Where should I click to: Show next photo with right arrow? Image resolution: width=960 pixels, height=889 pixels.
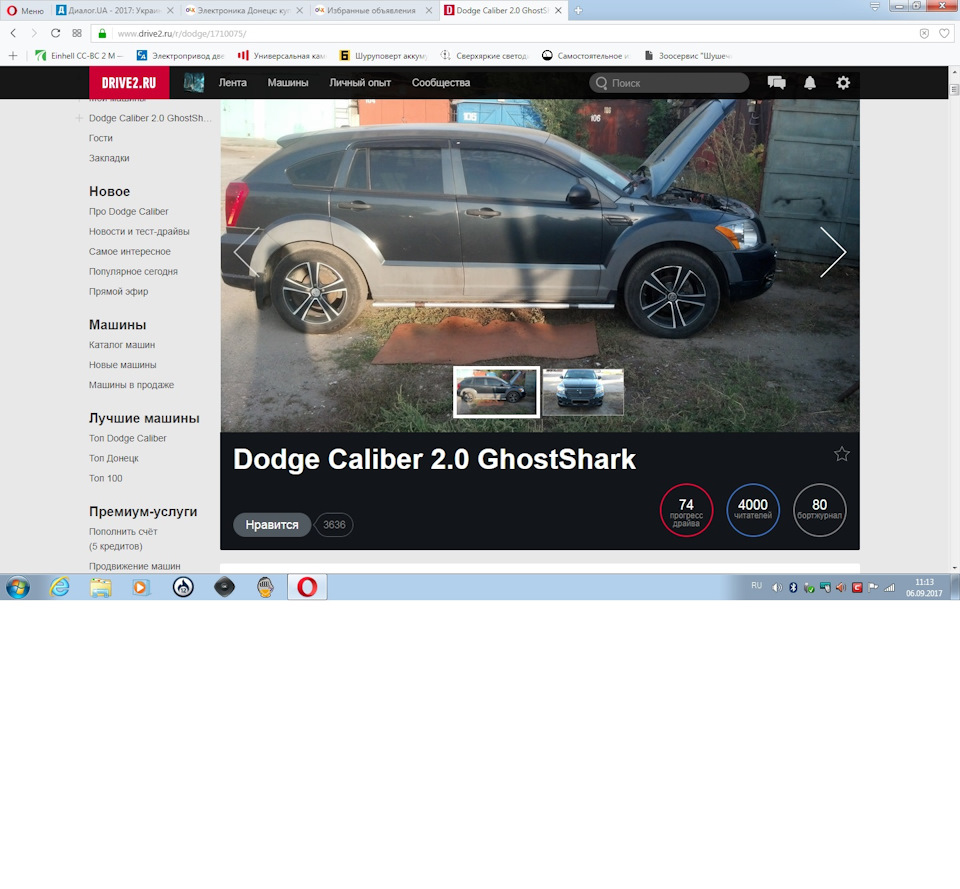click(x=833, y=252)
